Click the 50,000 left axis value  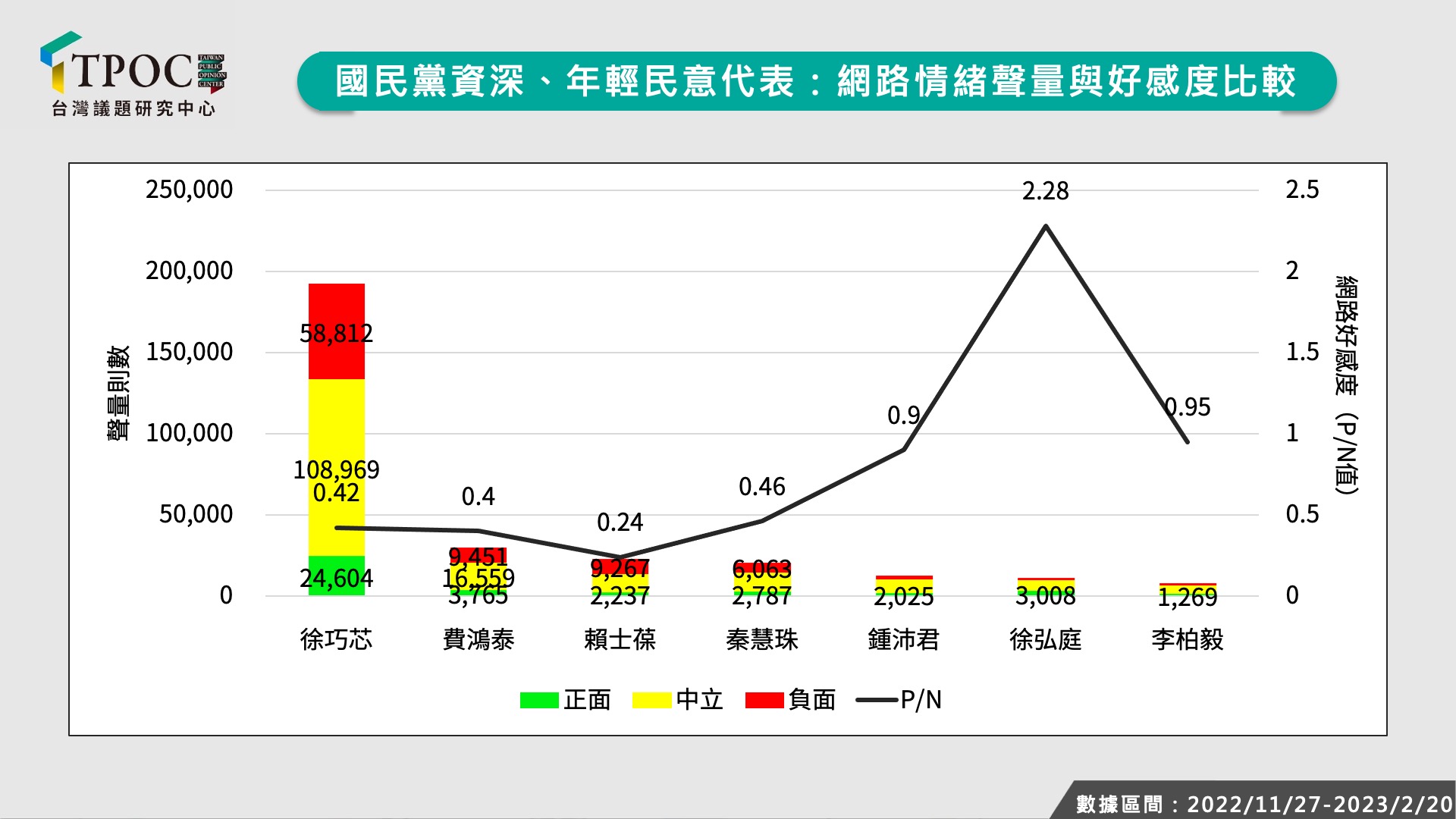[196, 514]
